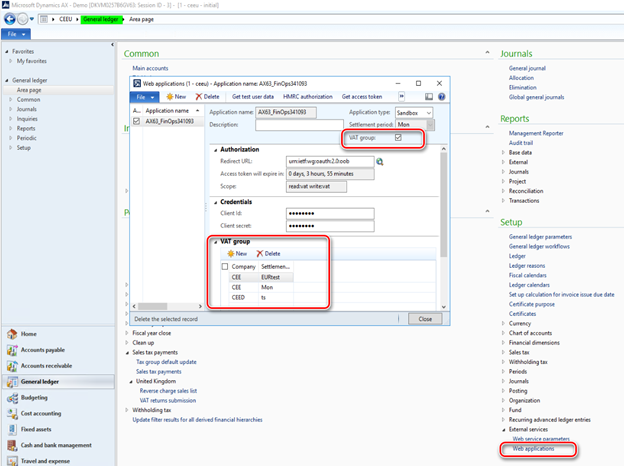Click the navigation pane address icon

point(44,19)
